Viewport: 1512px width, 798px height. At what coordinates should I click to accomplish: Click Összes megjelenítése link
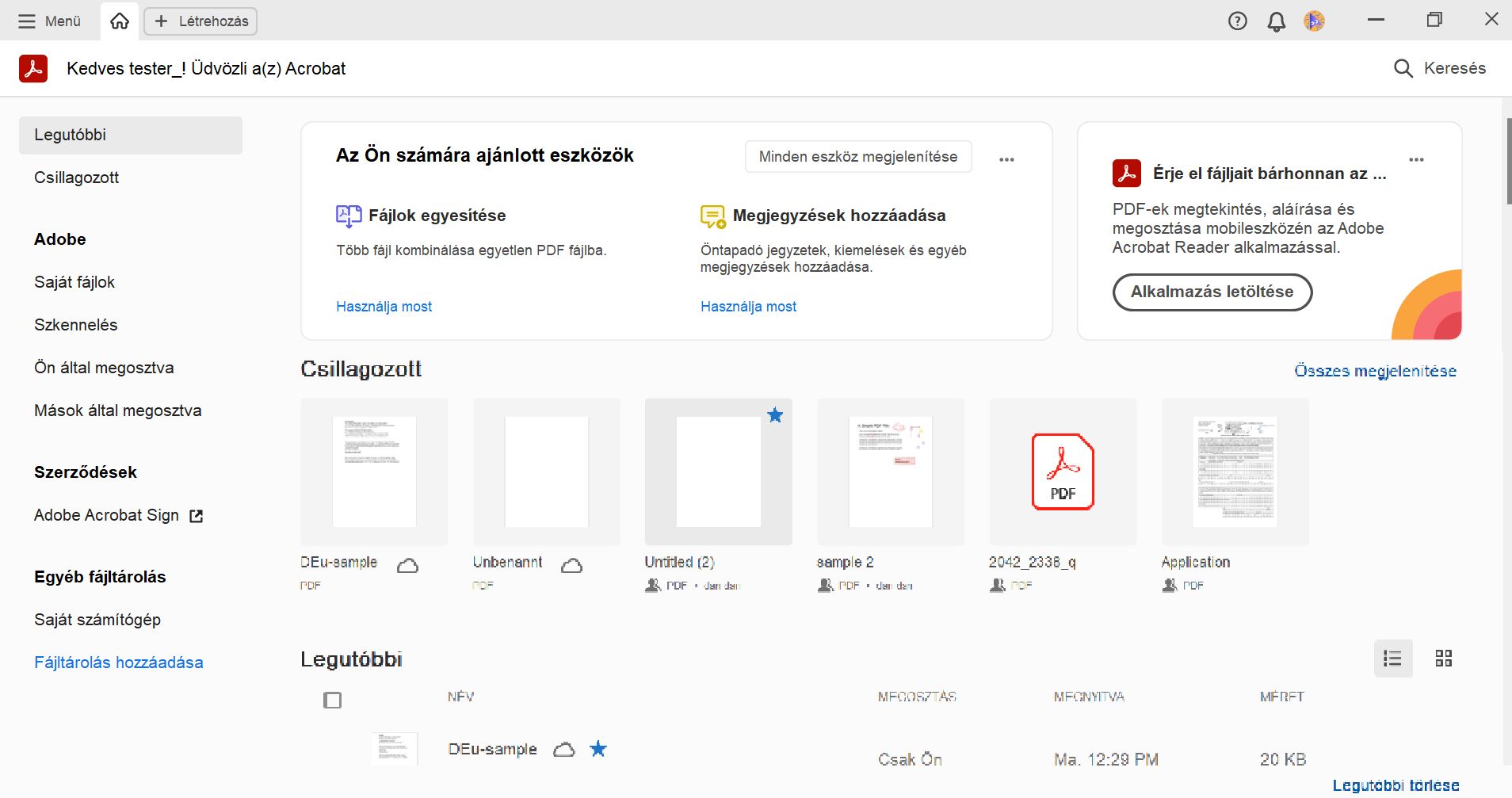click(x=1376, y=371)
